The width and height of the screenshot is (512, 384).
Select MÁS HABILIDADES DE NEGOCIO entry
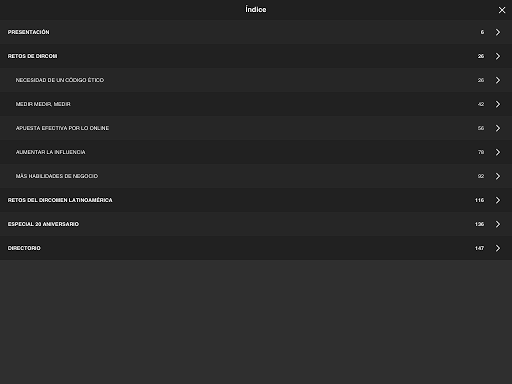click(x=256, y=176)
